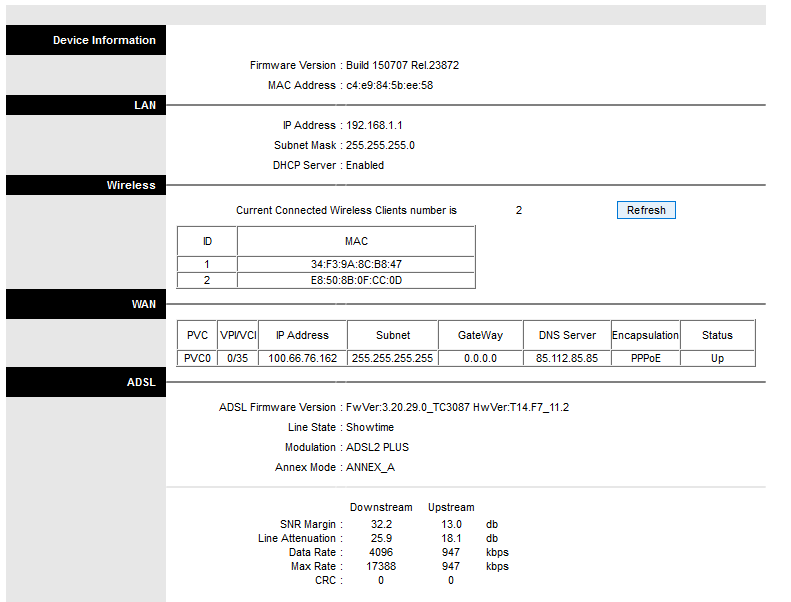The width and height of the screenshot is (791, 602).
Task: Click Annex Mode value ANNEX_A
Action: 370,467
